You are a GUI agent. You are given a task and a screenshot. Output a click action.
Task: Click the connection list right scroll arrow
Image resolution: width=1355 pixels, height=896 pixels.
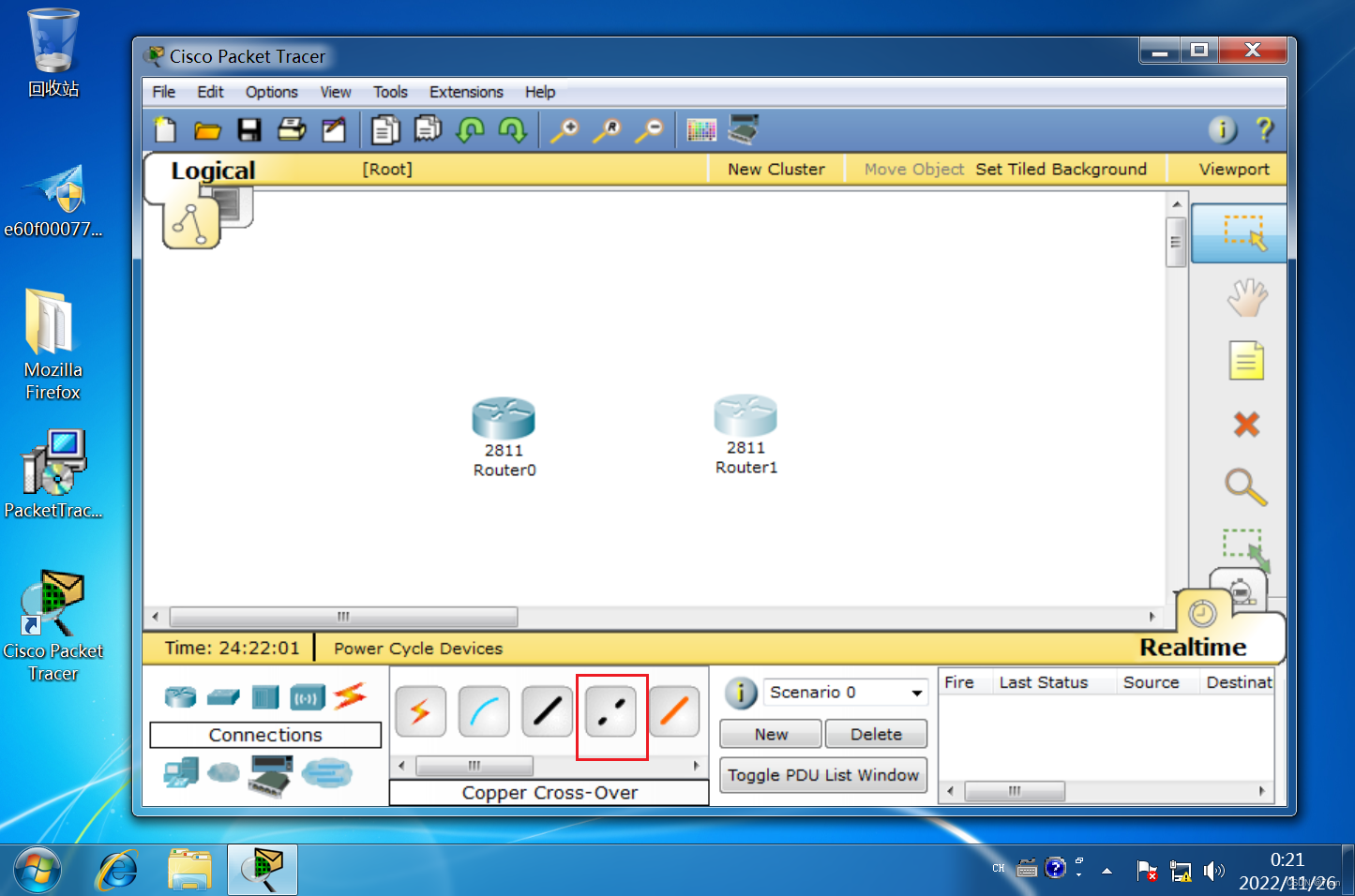point(696,766)
